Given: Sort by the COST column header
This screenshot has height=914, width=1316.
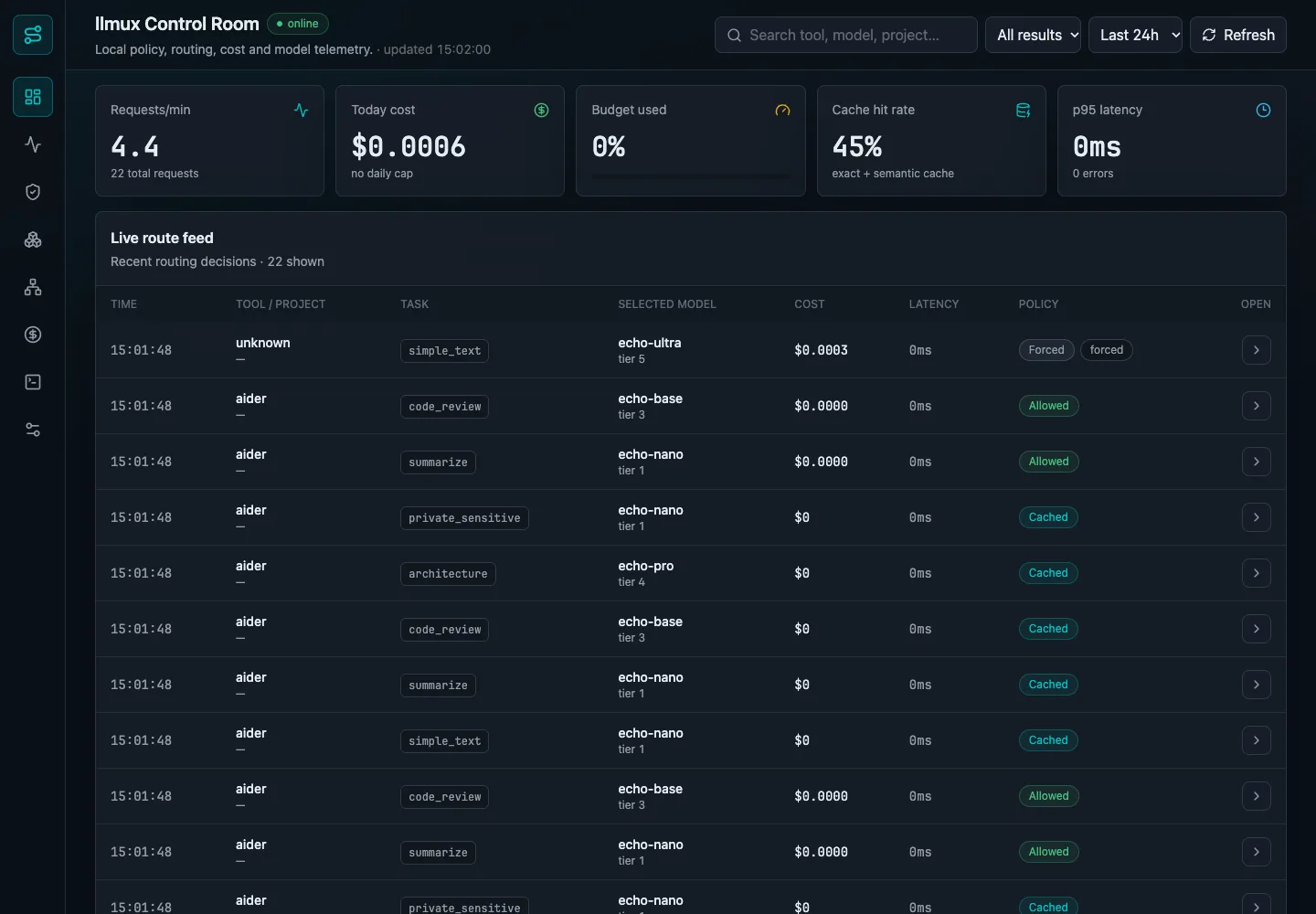Looking at the screenshot, I should [809, 304].
